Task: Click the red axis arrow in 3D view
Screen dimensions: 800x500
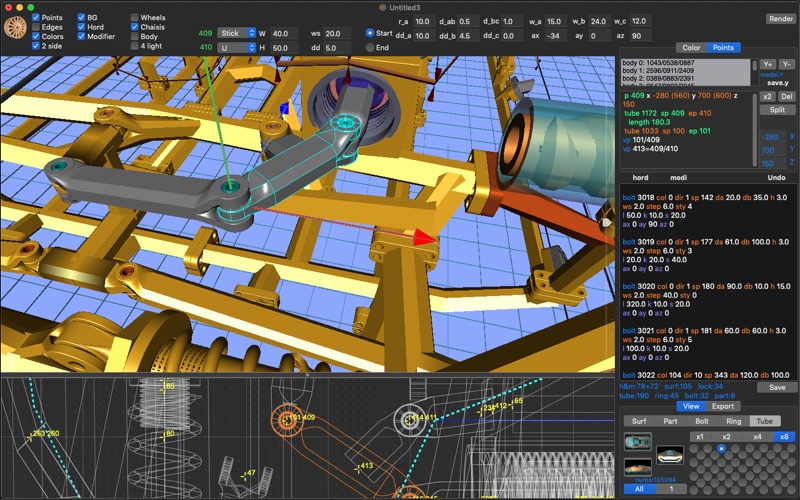Action: coord(423,237)
